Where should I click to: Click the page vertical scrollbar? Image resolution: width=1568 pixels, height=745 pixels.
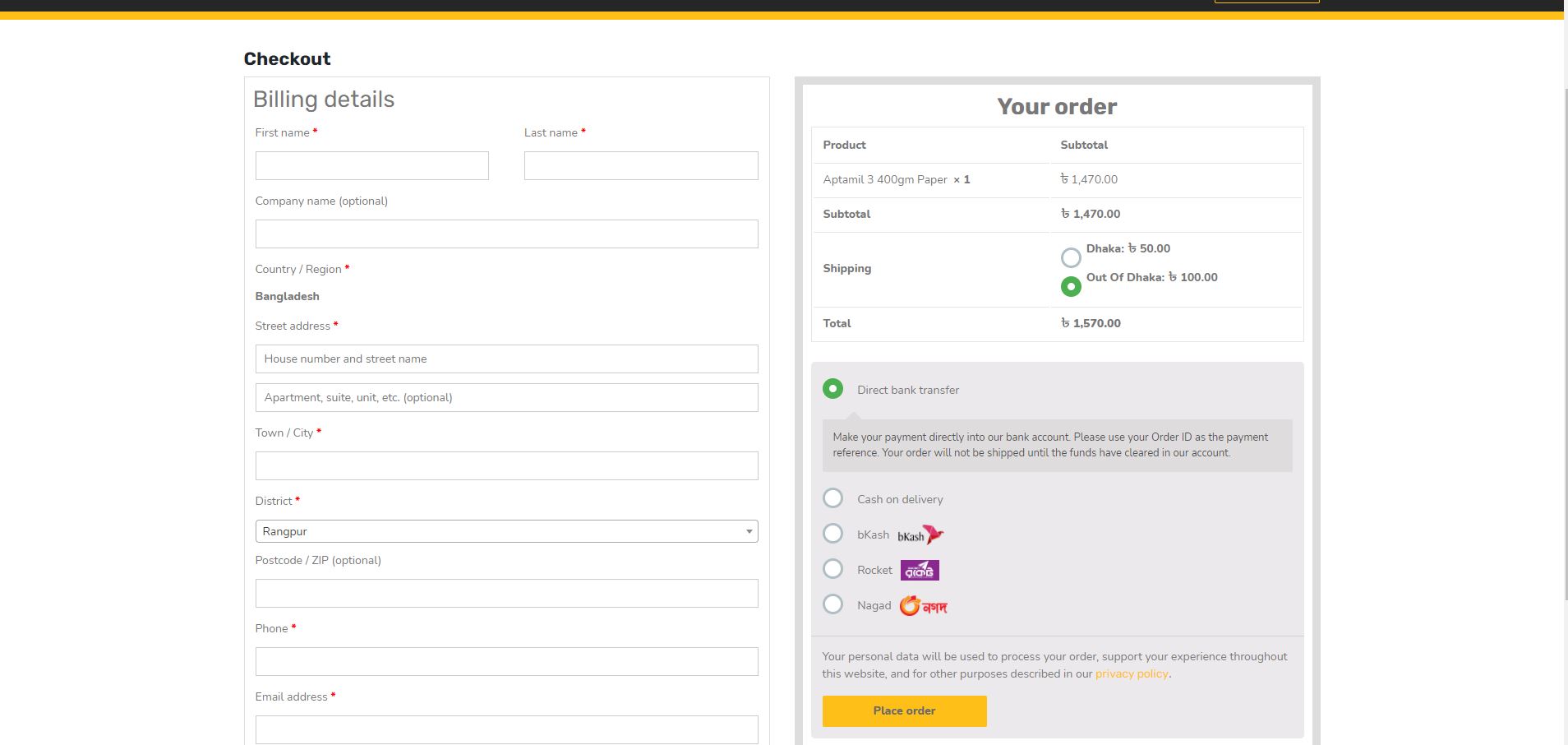pos(1565,329)
